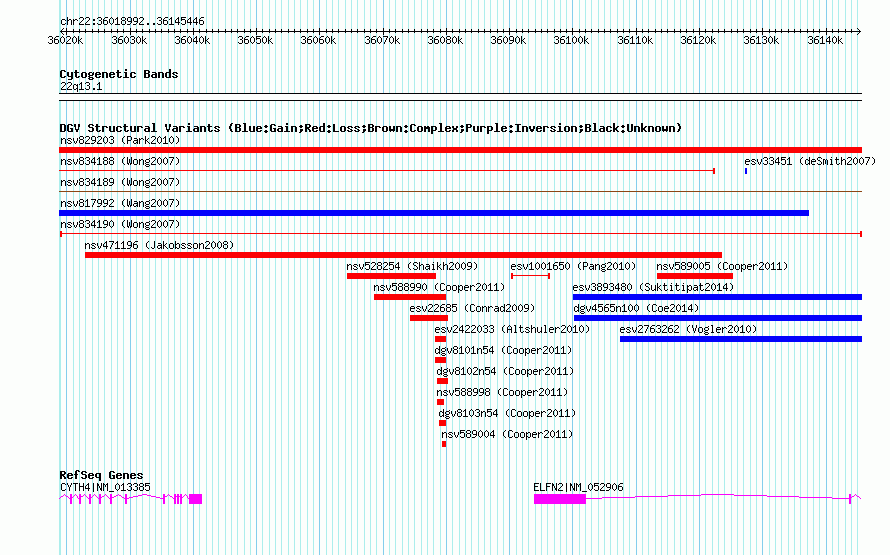Click the dgv8102n54 (Cooper2011) red bar

(442, 381)
